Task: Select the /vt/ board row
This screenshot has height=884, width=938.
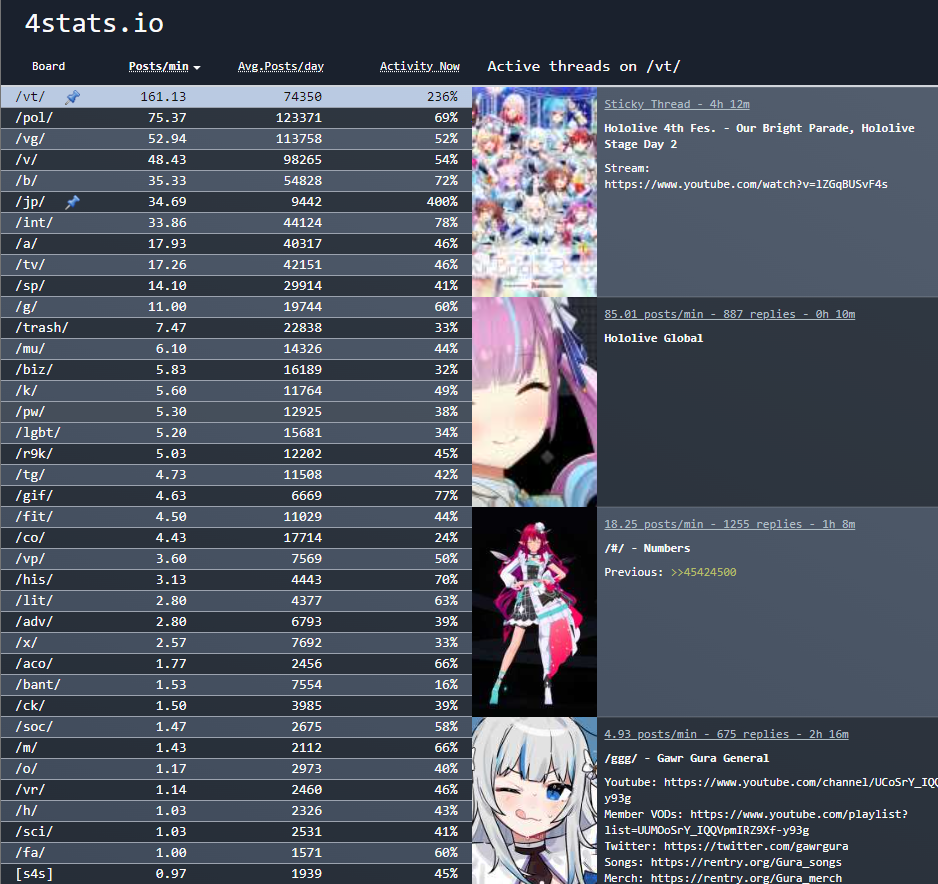Action: [236, 97]
